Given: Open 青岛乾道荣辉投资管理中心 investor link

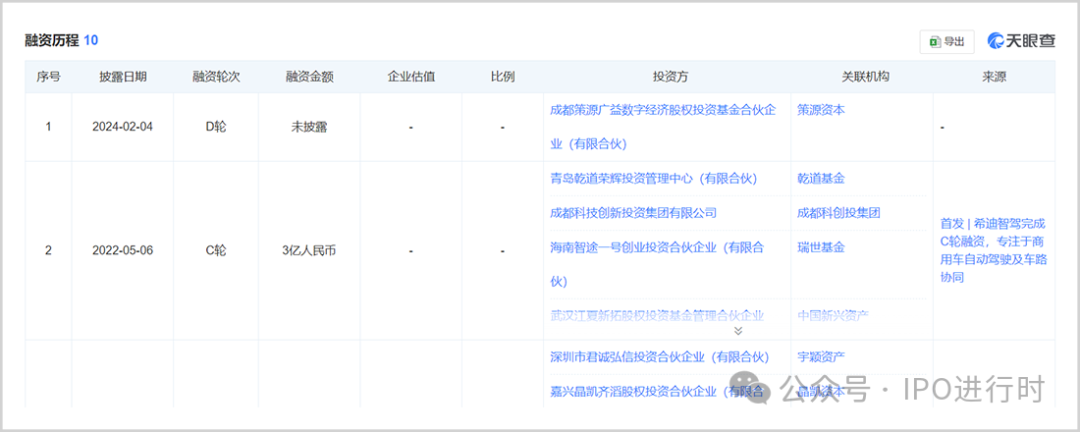Looking at the screenshot, I should 654,178.
